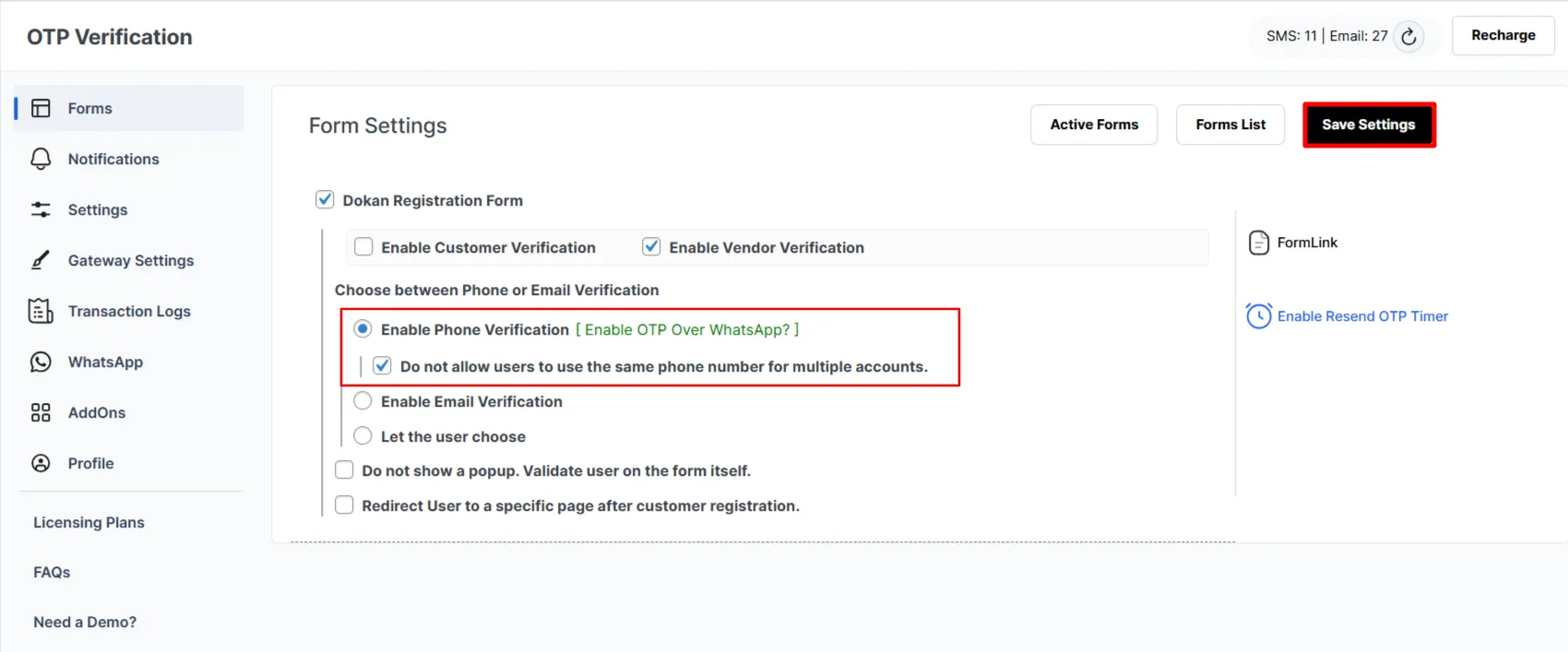This screenshot has width=1568, height=652.
Task: Open Transaction Logs menu item
Action: tap(129, 311)
